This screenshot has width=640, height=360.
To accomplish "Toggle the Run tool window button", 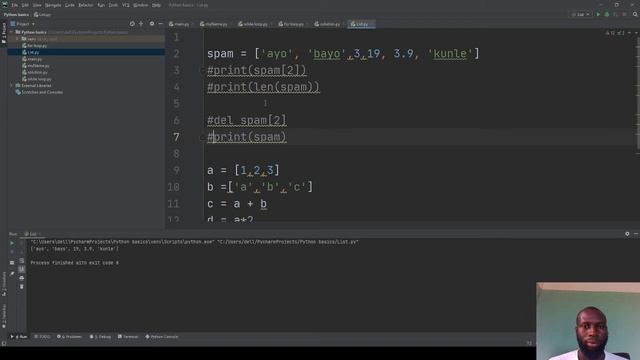I will click(x=19, y=337).
